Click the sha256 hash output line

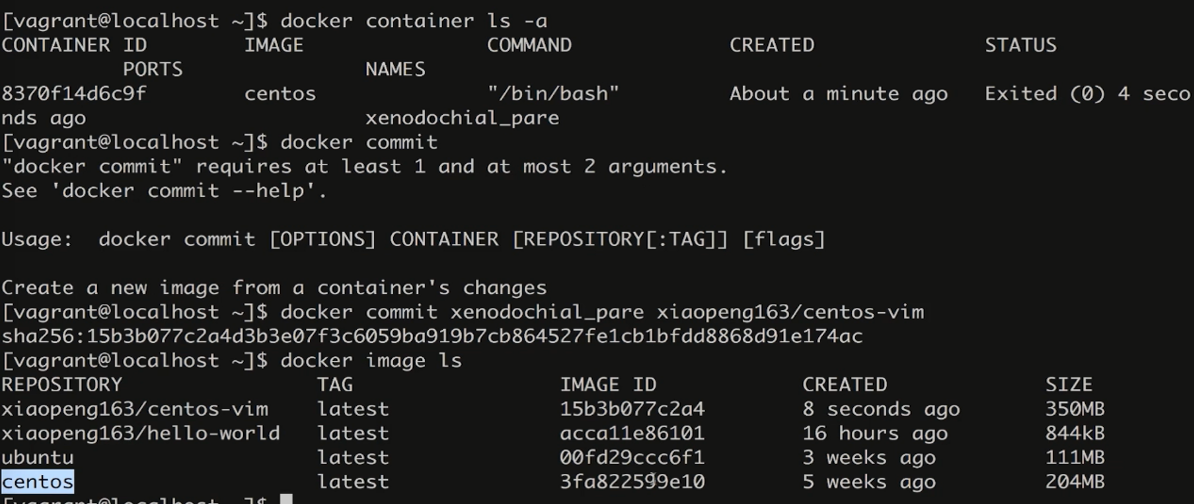[432, 337]
